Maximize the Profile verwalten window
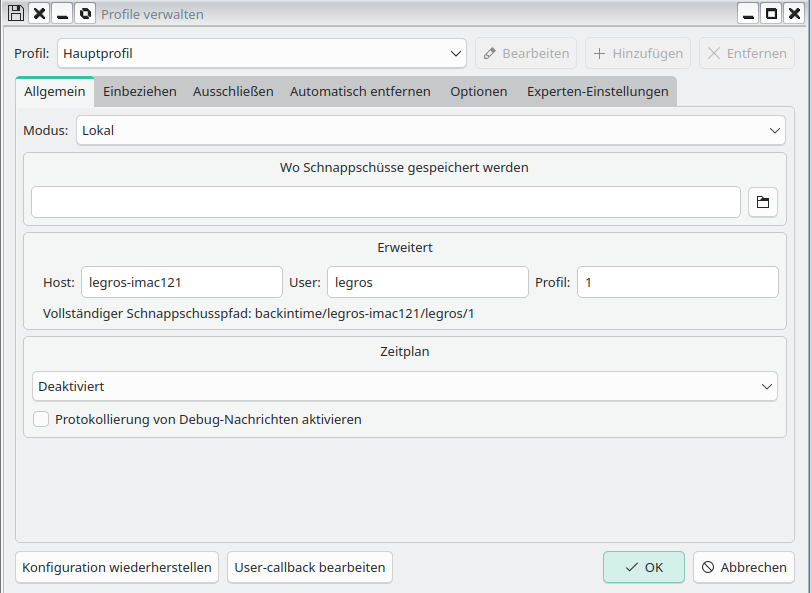 [772, 14]
